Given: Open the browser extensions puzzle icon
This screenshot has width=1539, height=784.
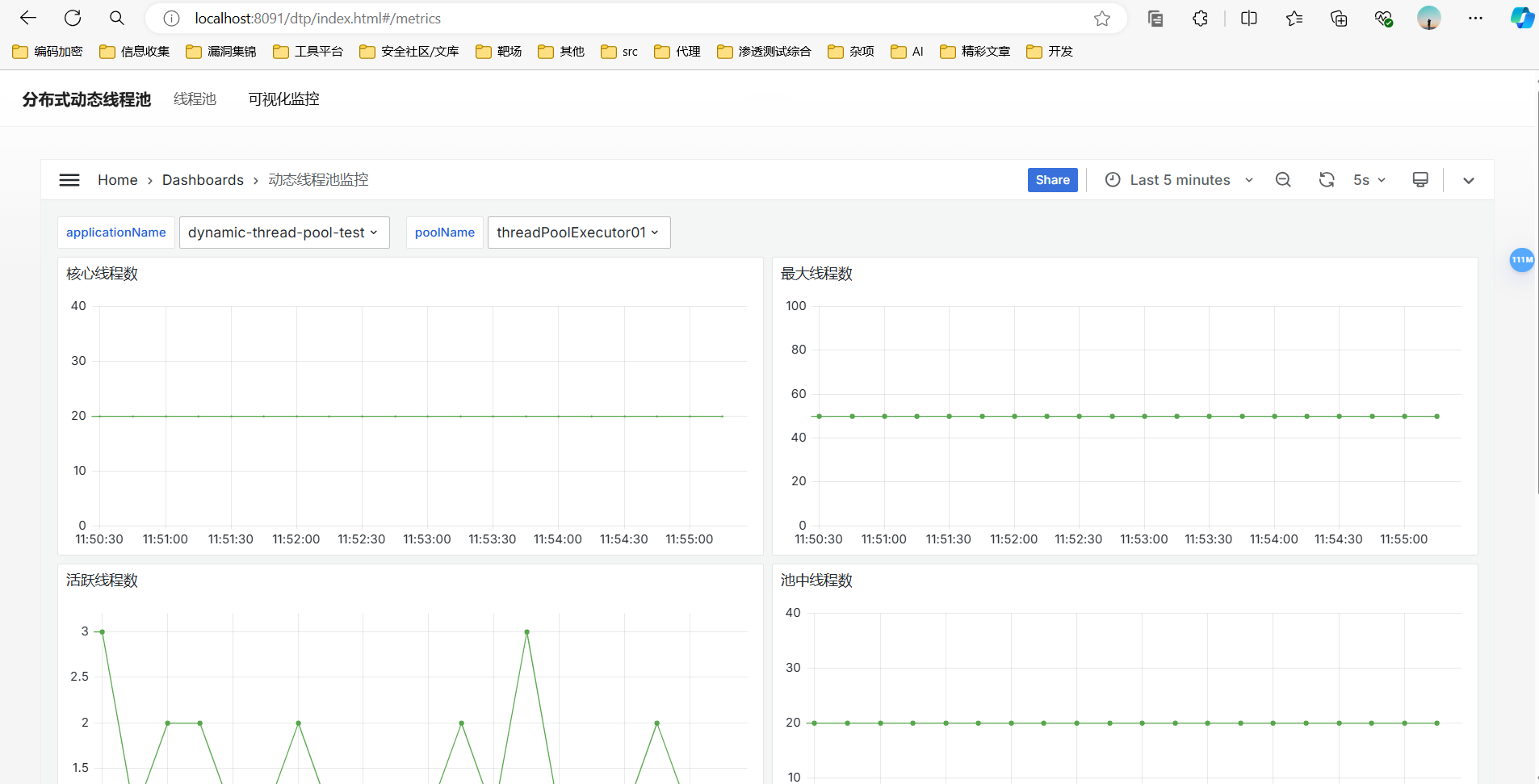Looking at the screenshot, I should 1201,19.
